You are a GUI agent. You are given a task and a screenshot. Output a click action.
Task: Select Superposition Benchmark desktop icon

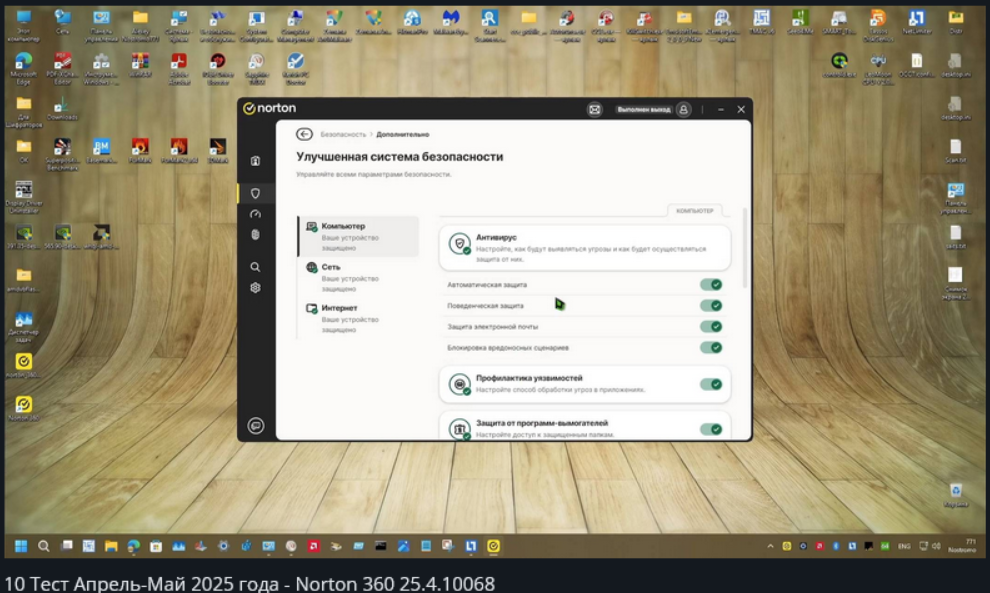pyautogui.click(x=62, y=154)
